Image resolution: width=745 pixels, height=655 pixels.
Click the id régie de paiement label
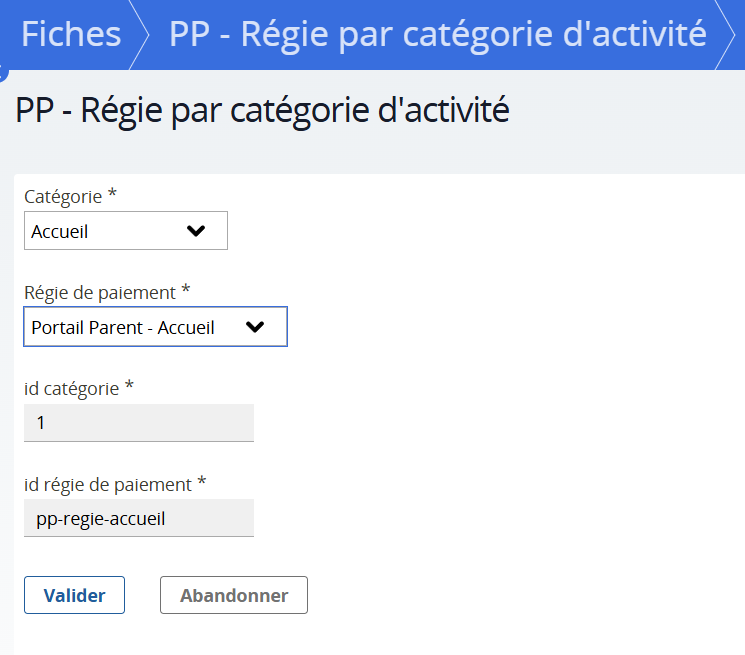coord(107,484)
